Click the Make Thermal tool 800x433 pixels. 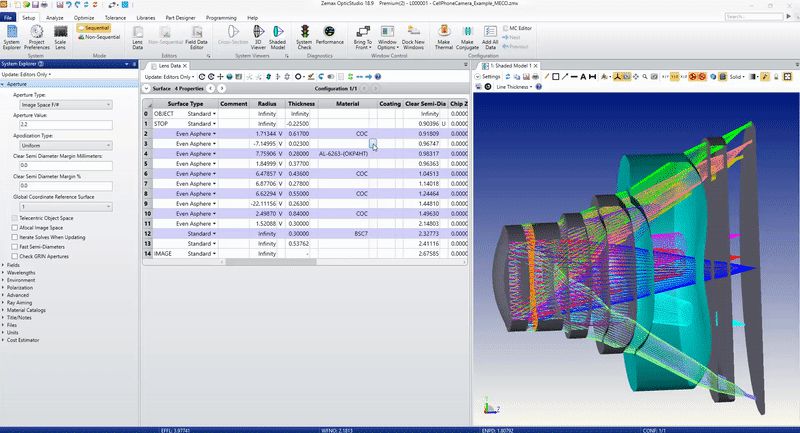click(443, 38)
